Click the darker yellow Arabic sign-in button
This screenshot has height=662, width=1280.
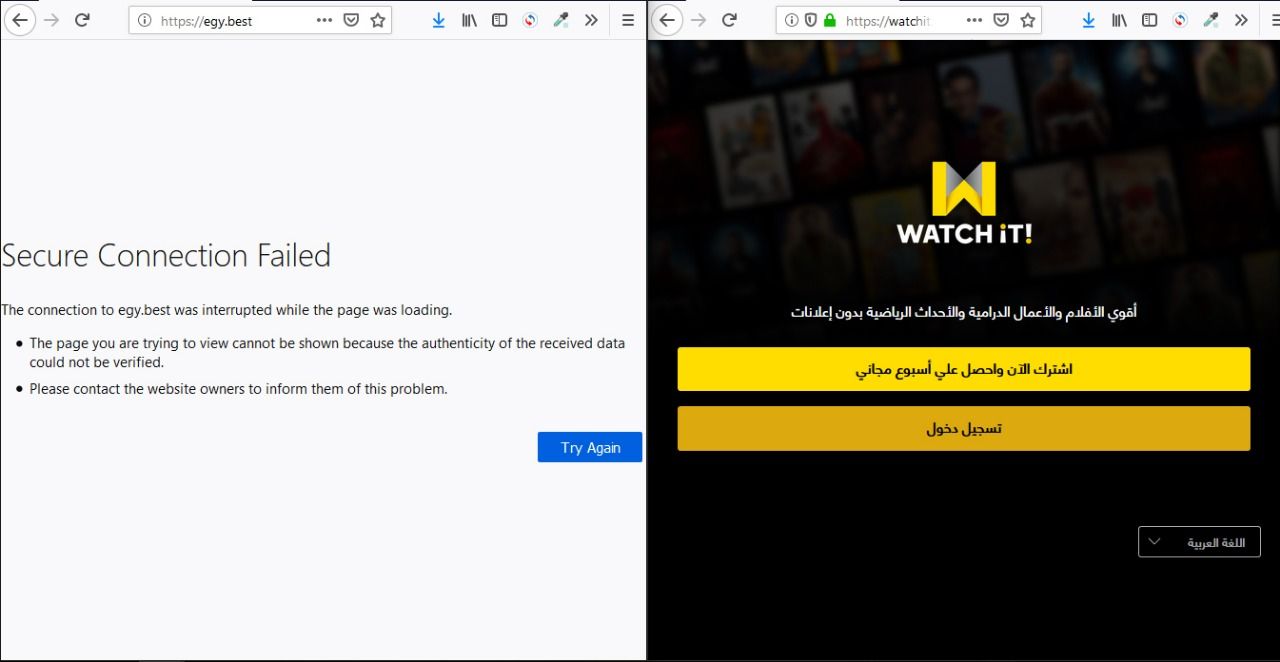click(x=964, y=428)
